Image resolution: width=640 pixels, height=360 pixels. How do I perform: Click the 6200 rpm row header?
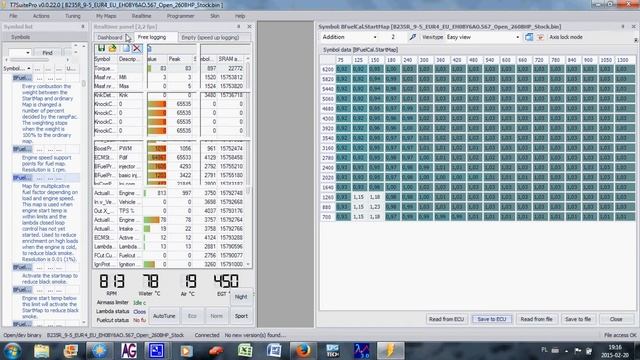[328, 69]
